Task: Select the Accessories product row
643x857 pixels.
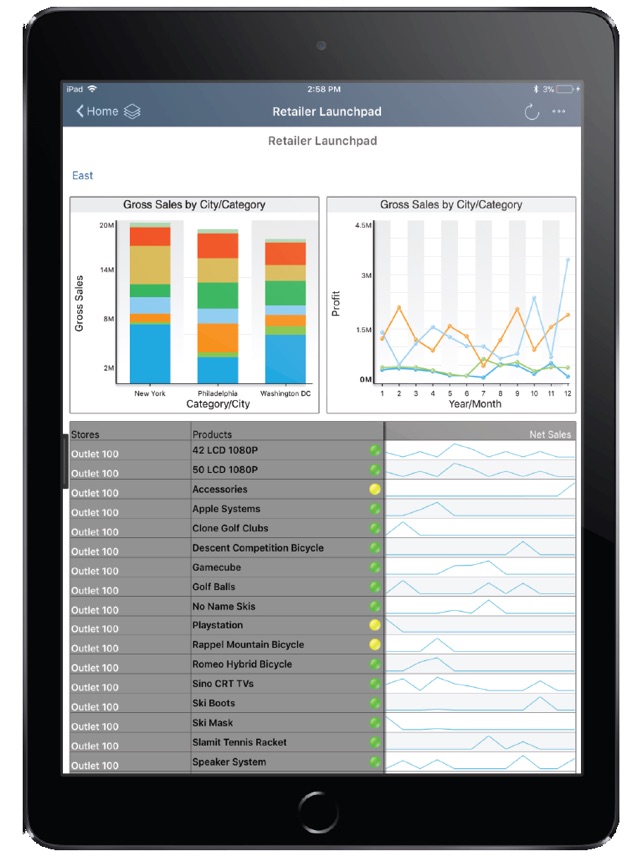Action: (x=220, y=489)
